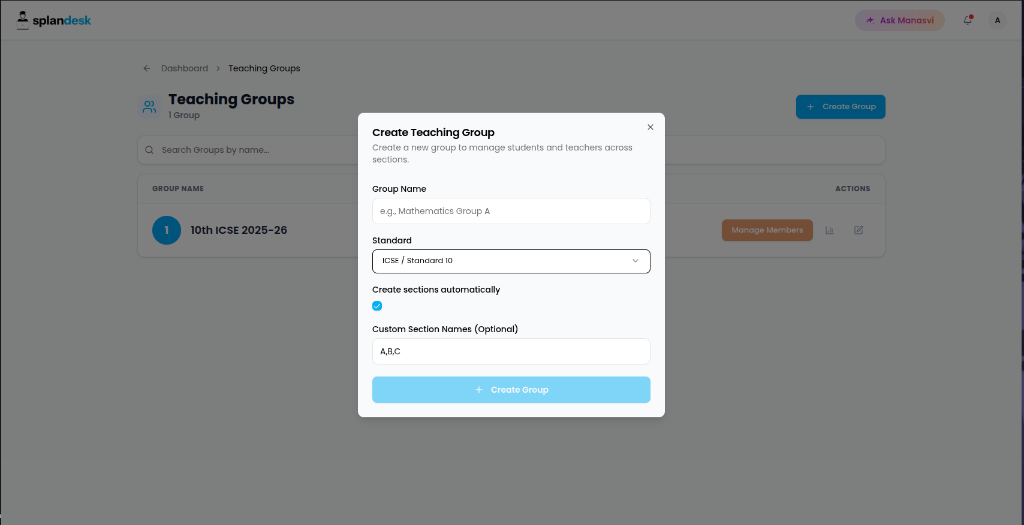Click the Teaching Groups people icon

[150, 106]
